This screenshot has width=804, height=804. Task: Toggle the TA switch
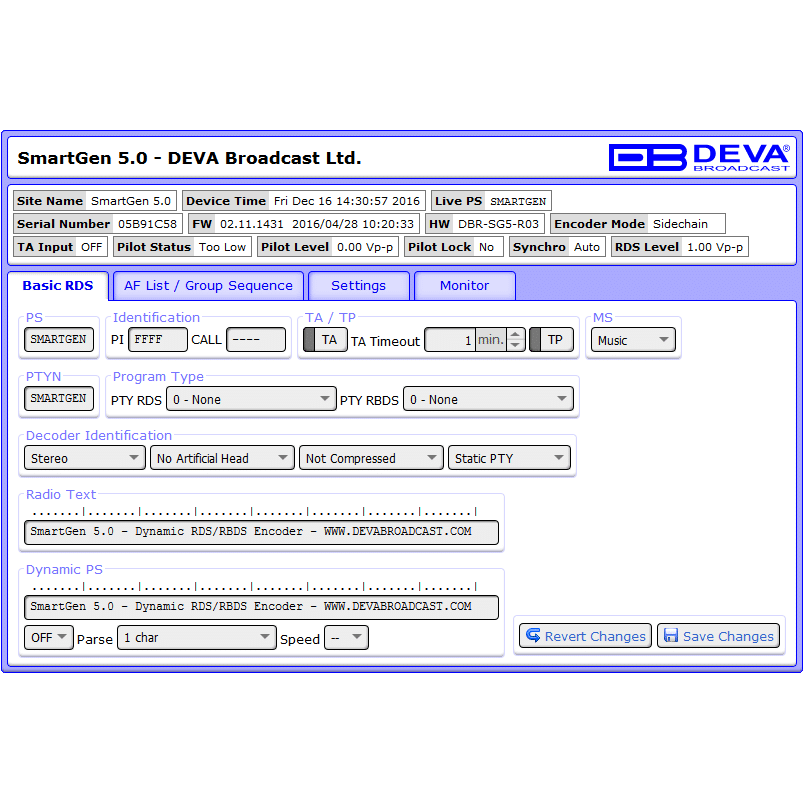coord(325,340)
